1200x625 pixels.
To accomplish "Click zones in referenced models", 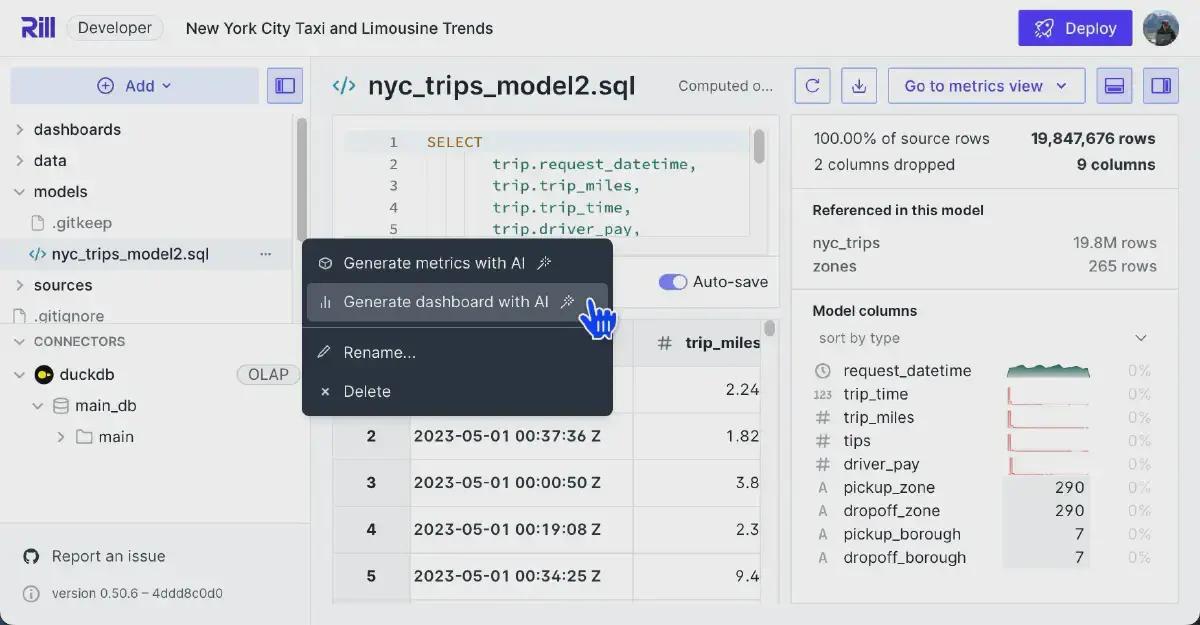I will [x=835, y=267].
